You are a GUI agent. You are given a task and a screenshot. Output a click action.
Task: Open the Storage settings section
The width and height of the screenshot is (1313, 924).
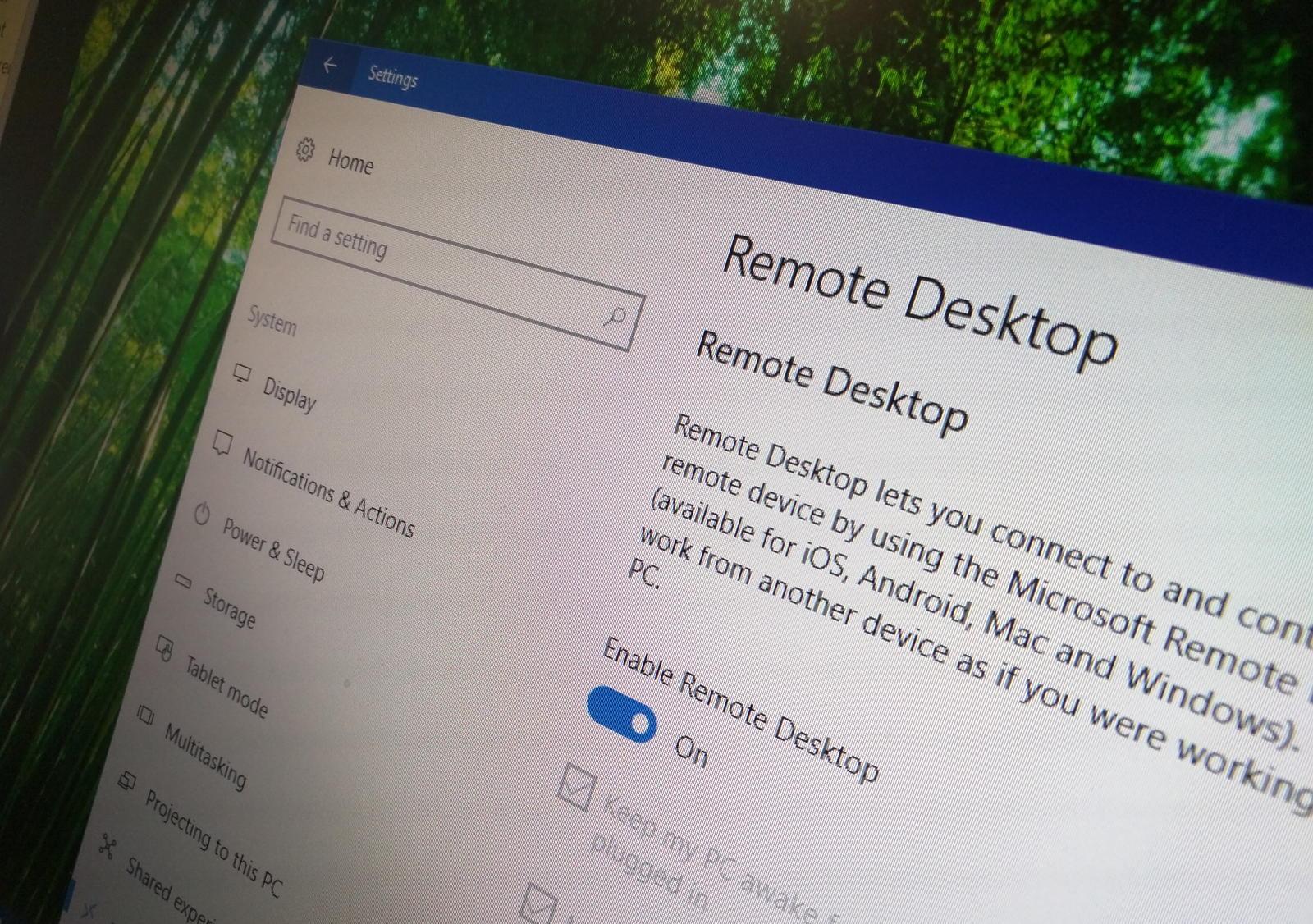[x=229, y=609]
